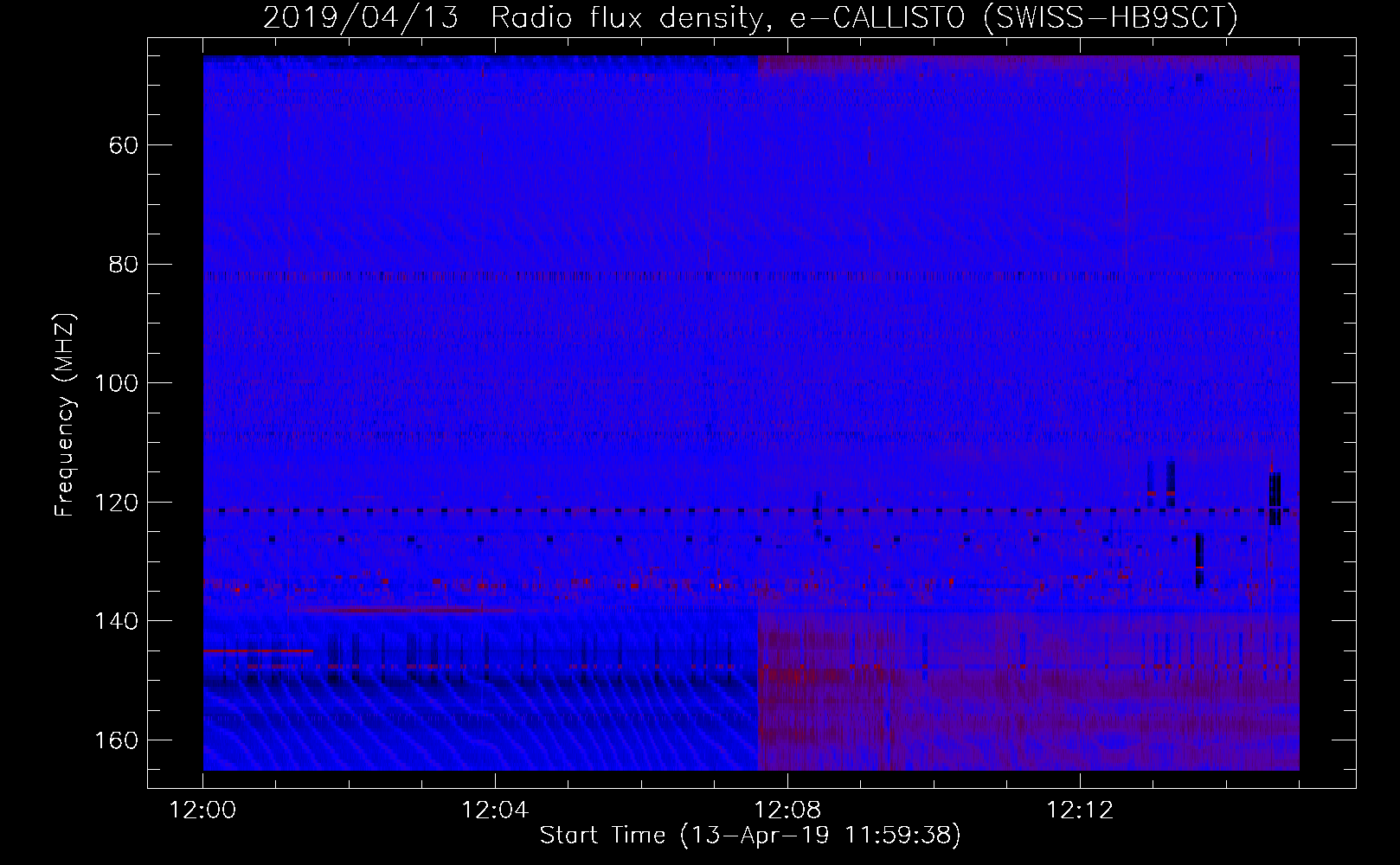1400x865 pixels.
Task: Click the '12:12' time tick label
Action: pos(1080,811)
